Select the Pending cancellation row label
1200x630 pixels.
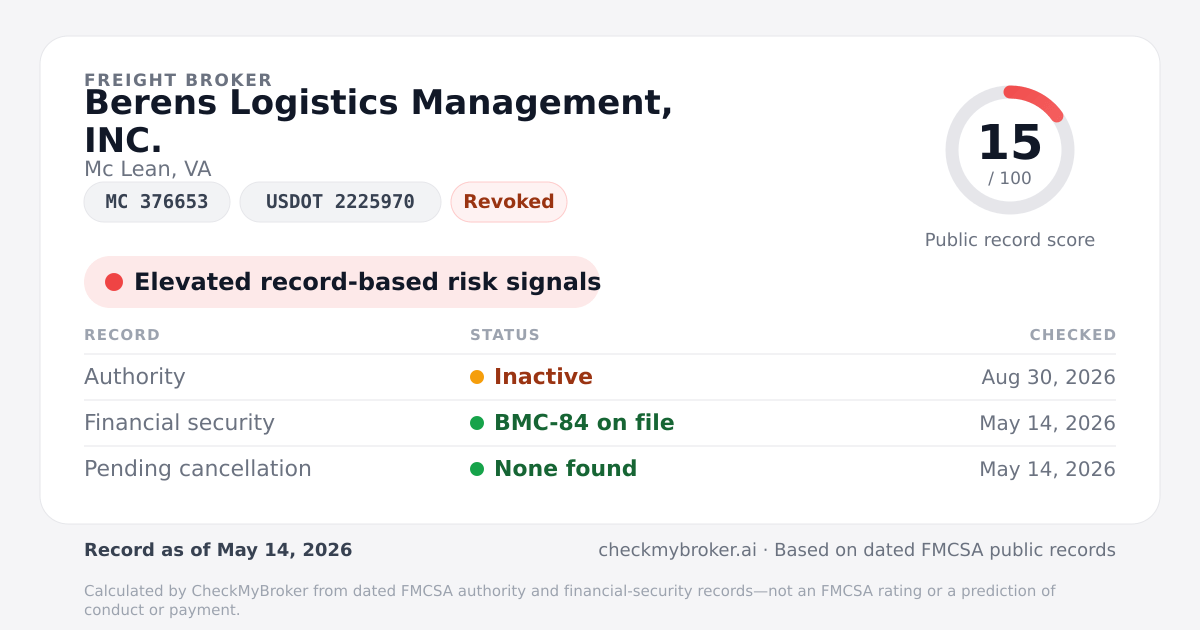click(x=198, y=469)
